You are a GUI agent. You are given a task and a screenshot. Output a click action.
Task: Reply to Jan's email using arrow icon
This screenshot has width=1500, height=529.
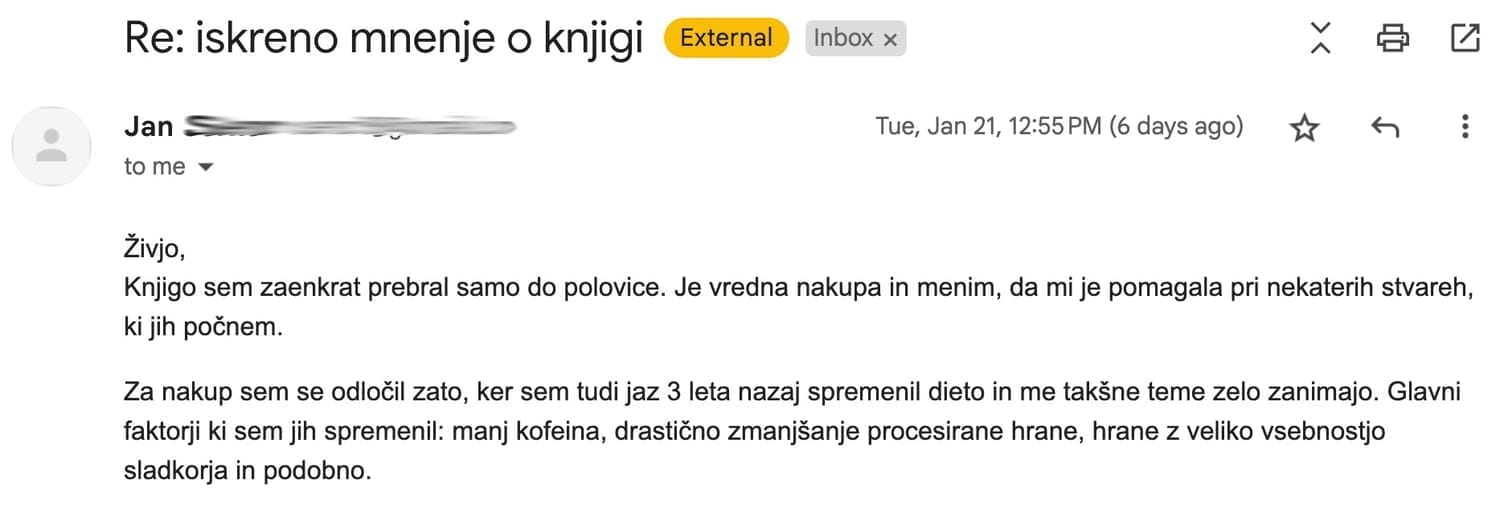[1384, 127]
